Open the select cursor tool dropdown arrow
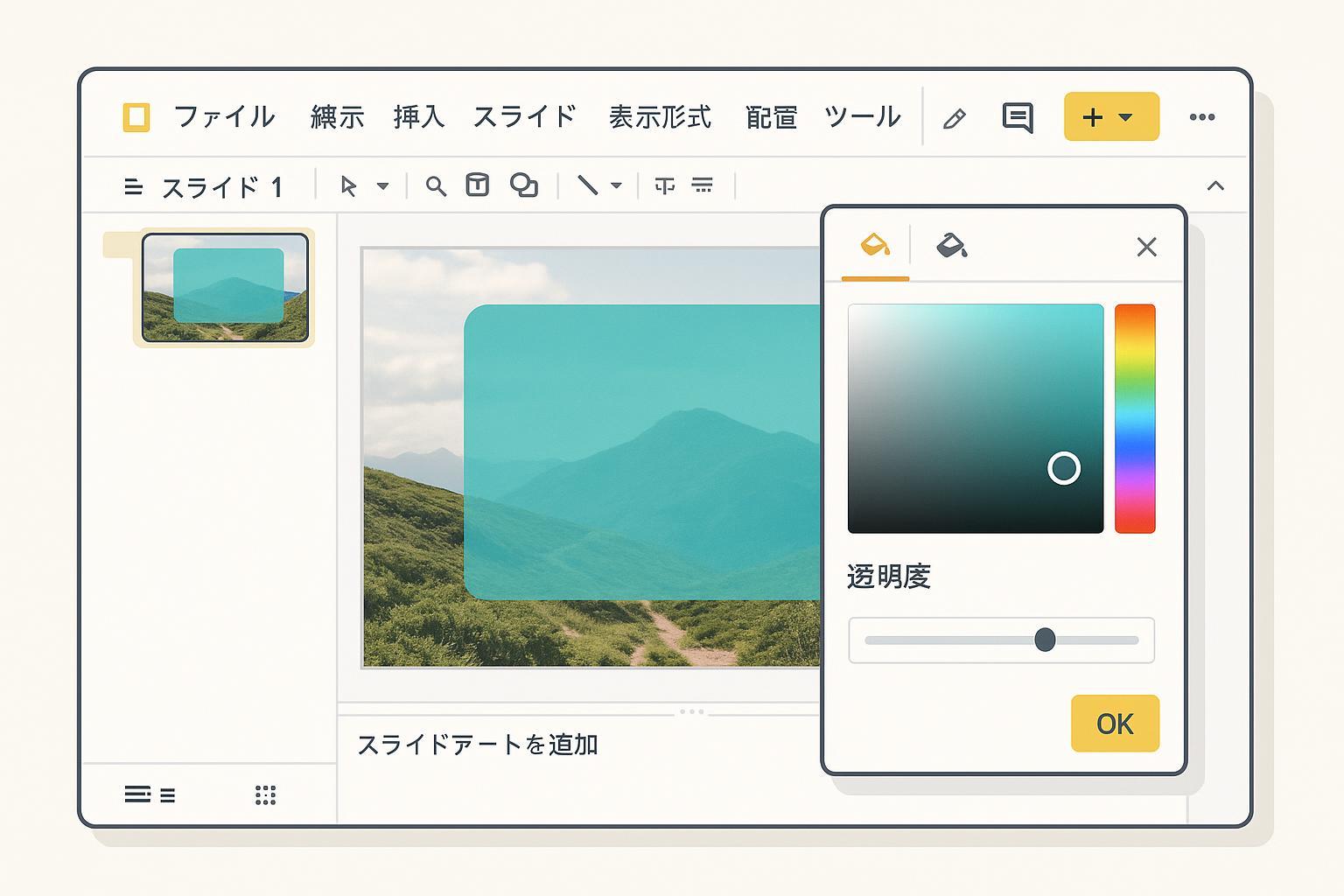The image size is (1344, 896). [382, 186]
